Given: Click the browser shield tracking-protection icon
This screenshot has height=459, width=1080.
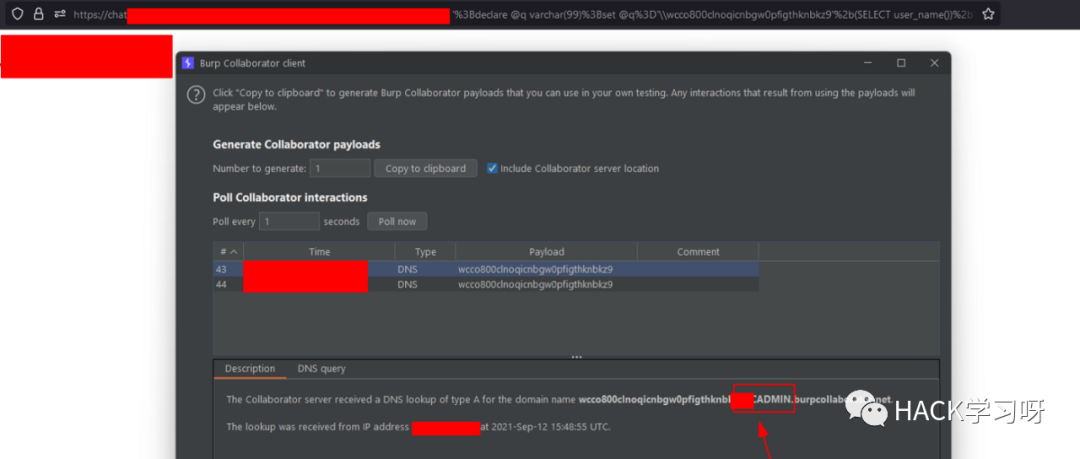Looking at the screenshot, I should click(x=18, y=14).
